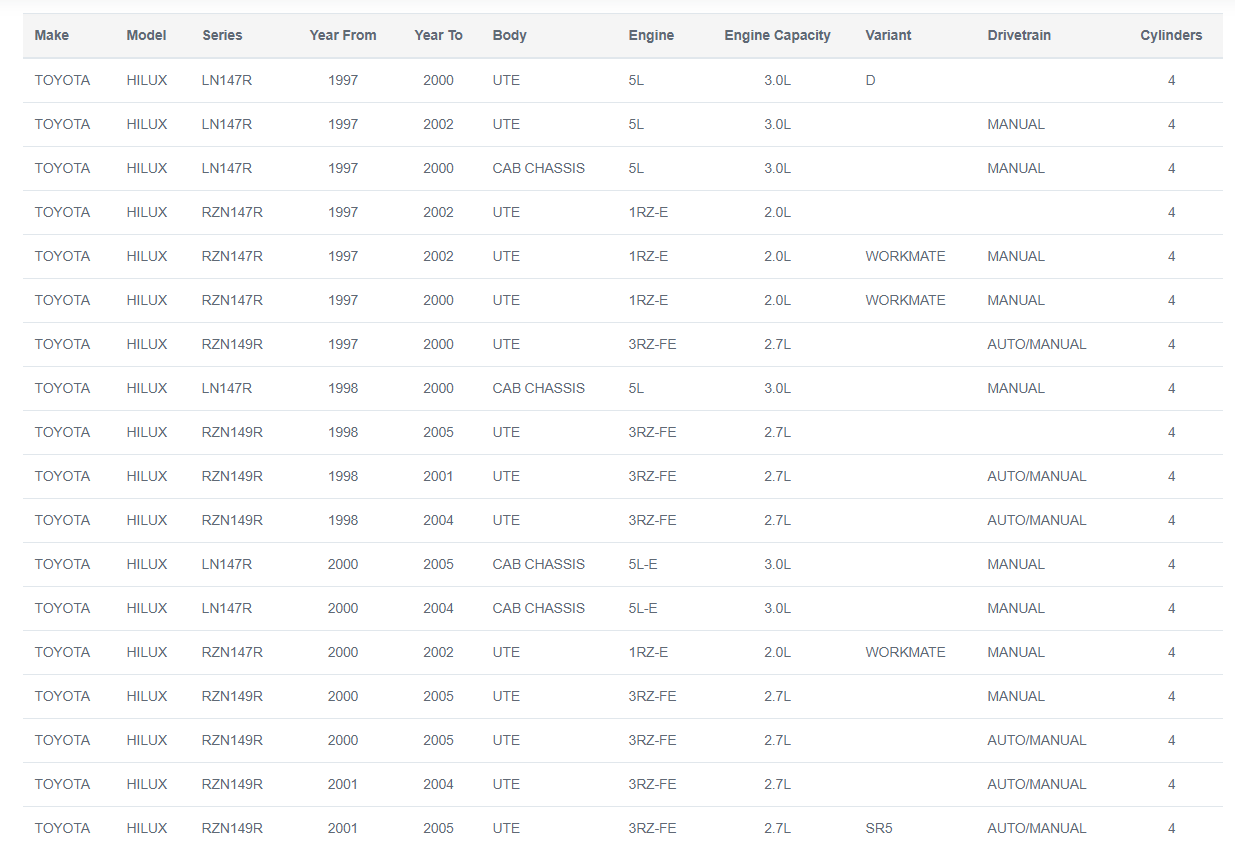Select the SR5 variant cell
Viewport: 1235px width, 855px height.
(878, 828)
